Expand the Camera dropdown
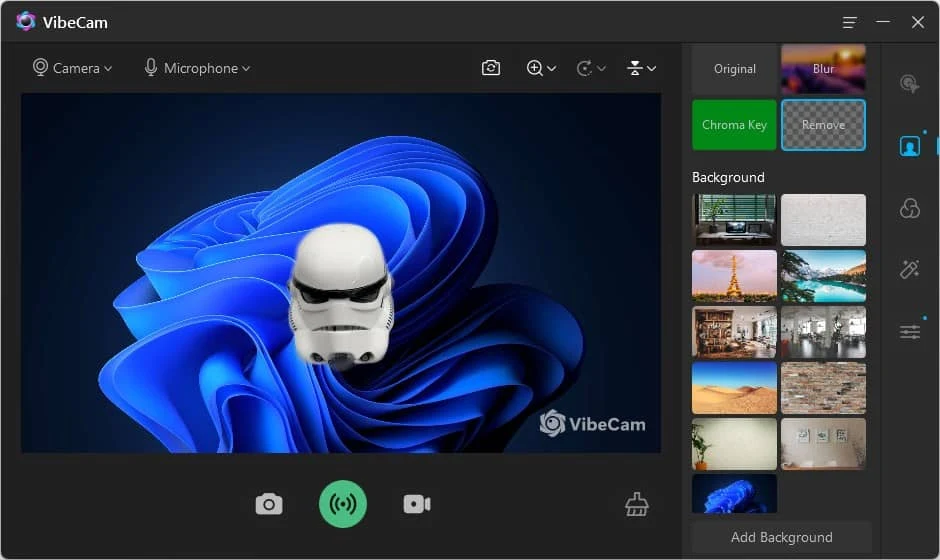Image resolution: width=940 pixels, height=560 pixels. click(x=72, y=68)
